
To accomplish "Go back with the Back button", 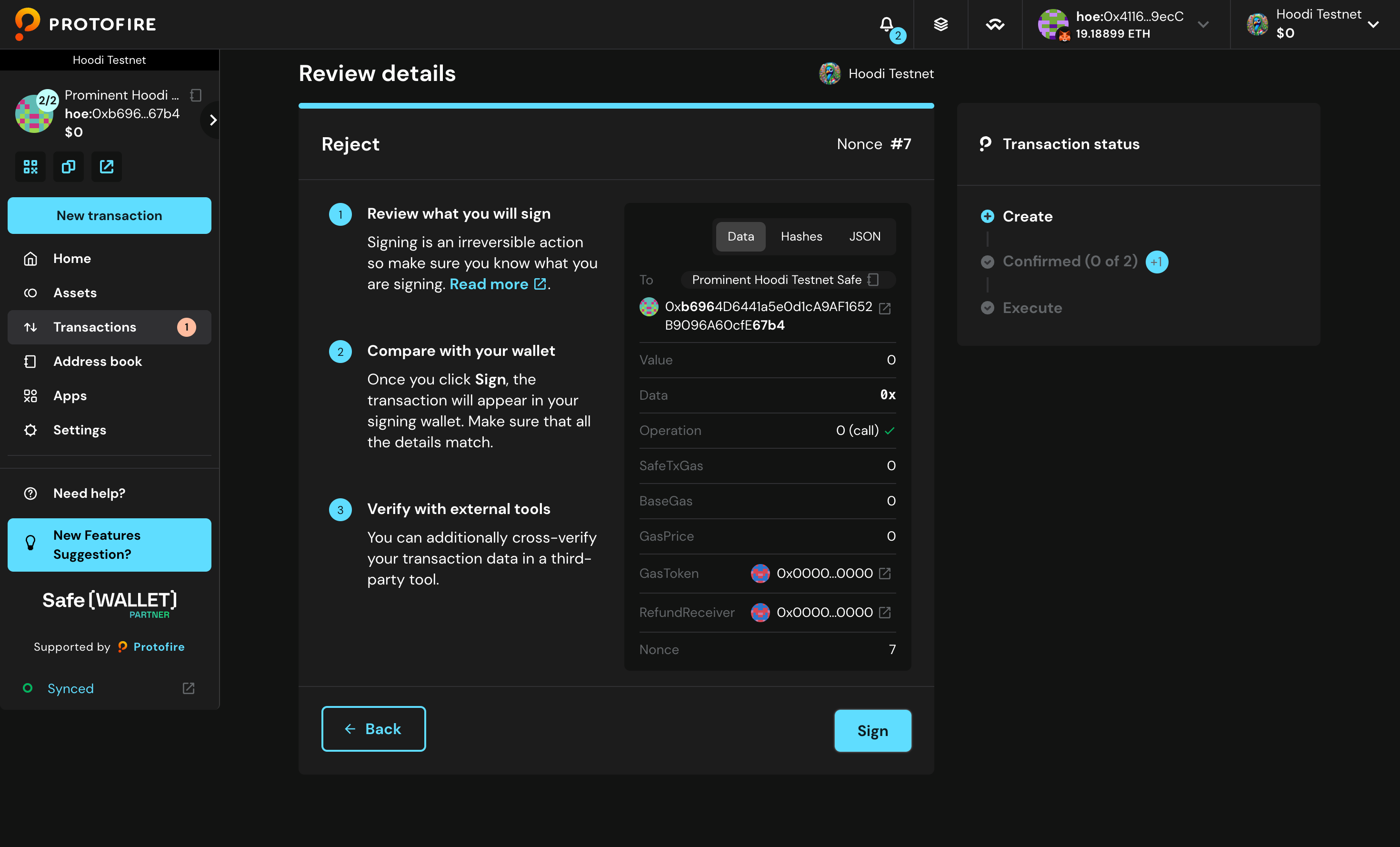I will point(373,729).
